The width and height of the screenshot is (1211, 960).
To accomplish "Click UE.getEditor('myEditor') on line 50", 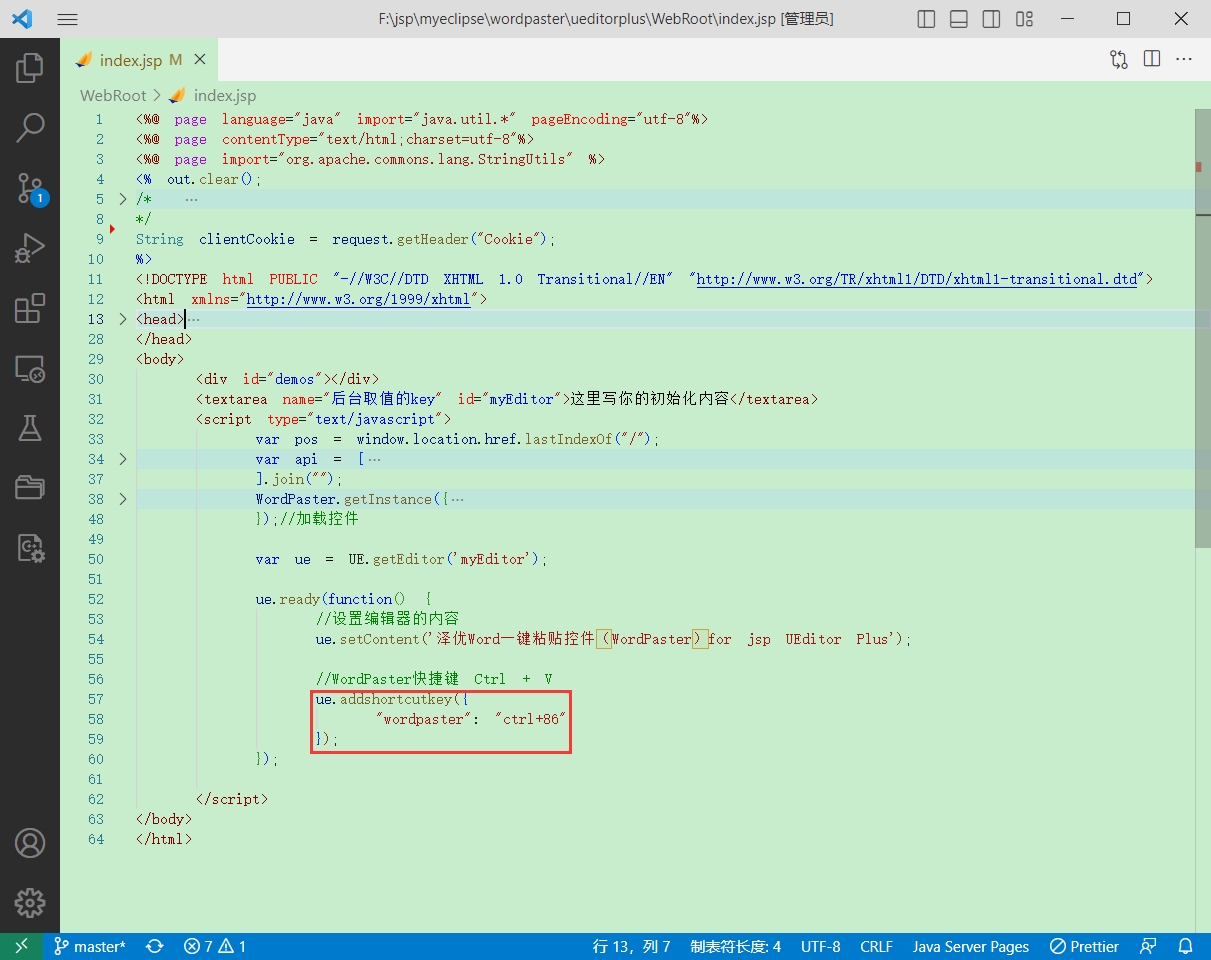I will tap(446, 559).
